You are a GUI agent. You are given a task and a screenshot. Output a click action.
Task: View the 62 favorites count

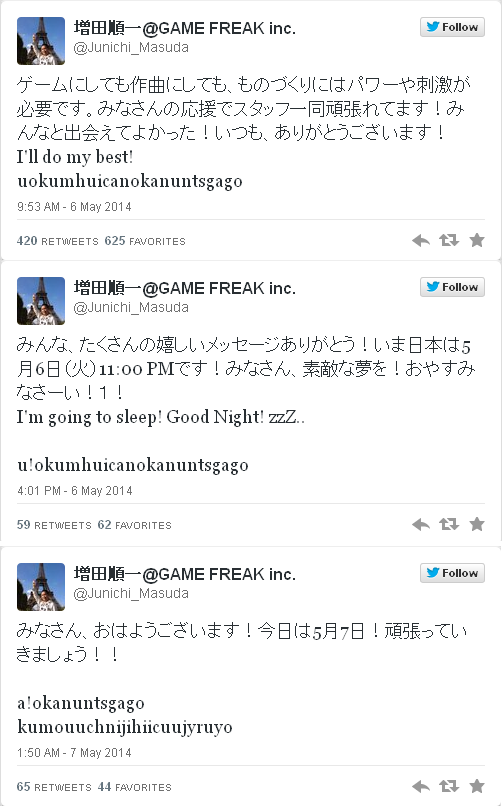click(x=135, y=525)
